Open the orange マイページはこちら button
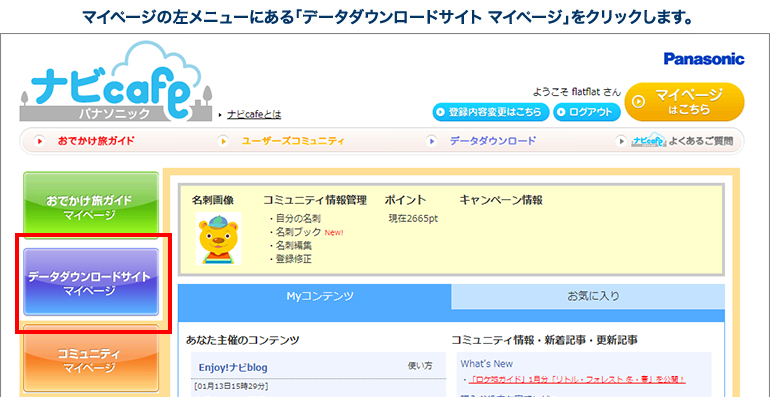The height and width of the screenshot is (397, 770). (685, 102)
